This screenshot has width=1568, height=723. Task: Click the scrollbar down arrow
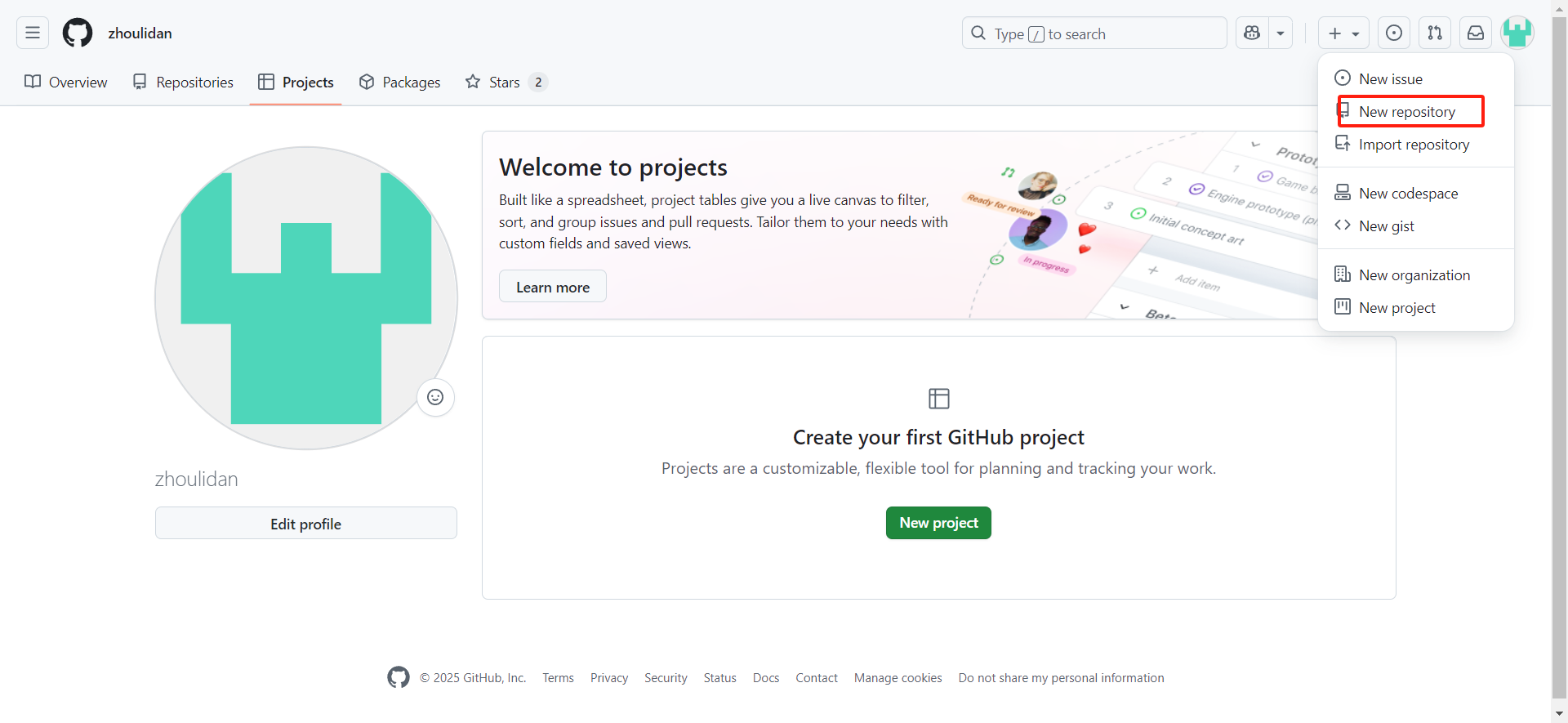[x=1560, y=714]
